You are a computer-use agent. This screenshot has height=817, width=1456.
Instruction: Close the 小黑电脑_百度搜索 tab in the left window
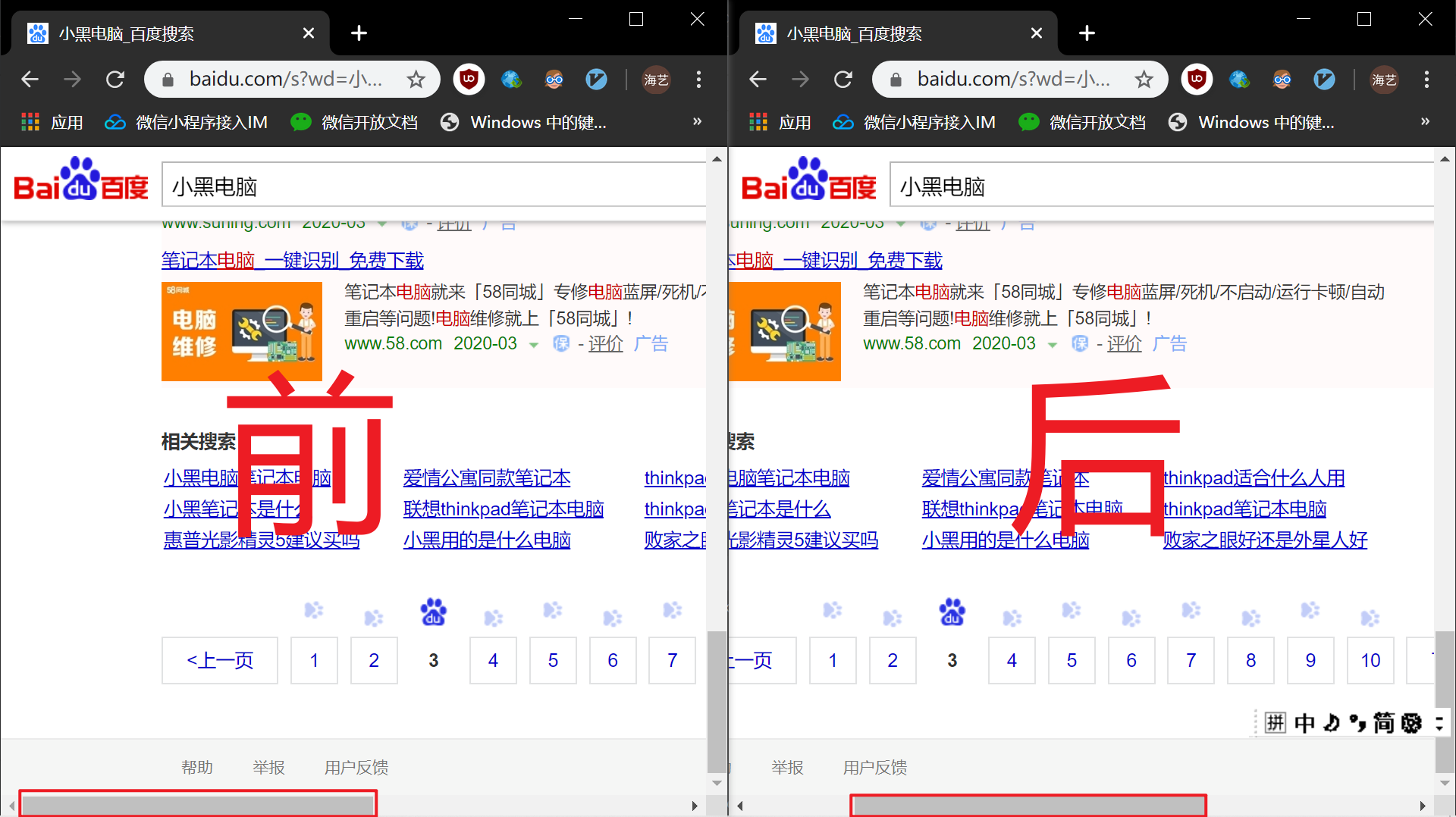click(308, 33)
